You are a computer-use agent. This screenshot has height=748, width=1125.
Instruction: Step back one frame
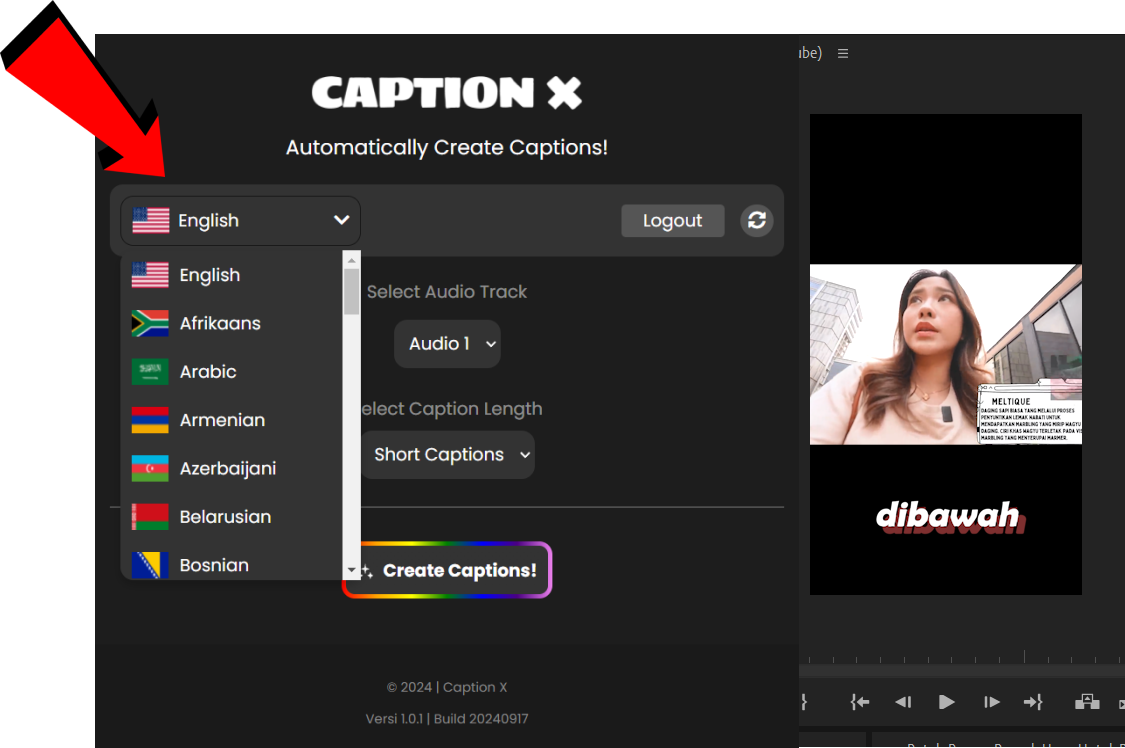tap(903, 702)
